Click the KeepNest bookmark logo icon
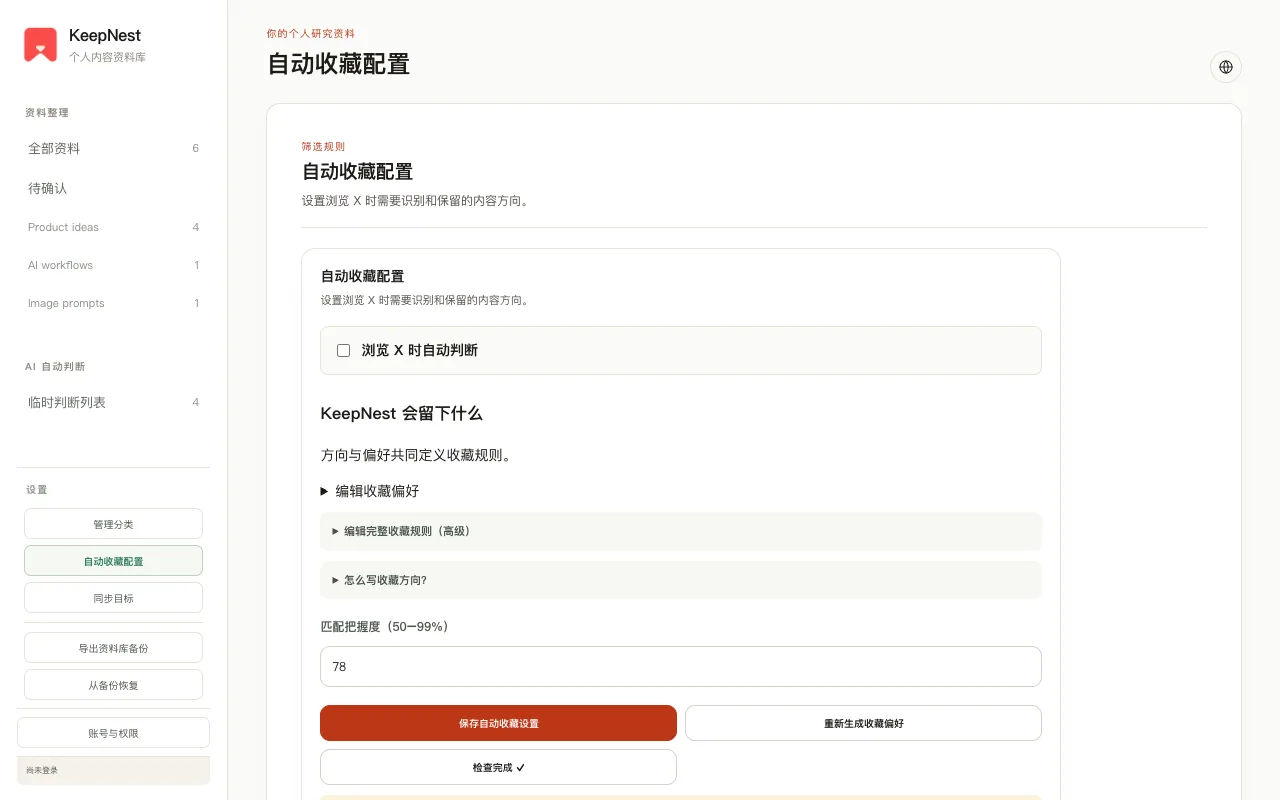Viewport: 1280px width, 800px height. tap(40, 45)
